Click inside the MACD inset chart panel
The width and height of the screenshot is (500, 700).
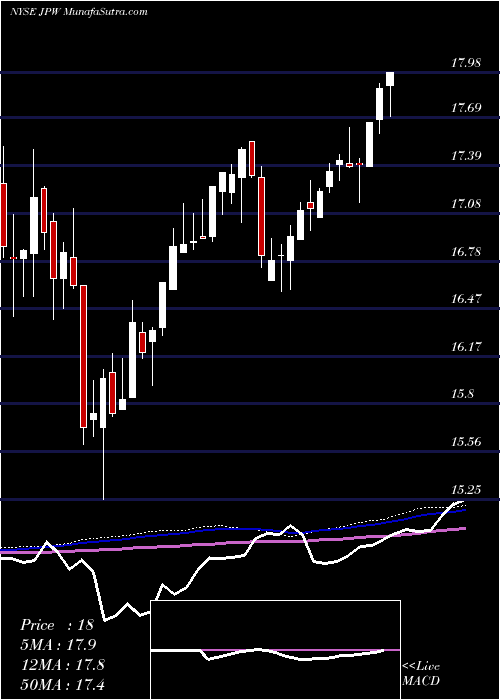275,650
